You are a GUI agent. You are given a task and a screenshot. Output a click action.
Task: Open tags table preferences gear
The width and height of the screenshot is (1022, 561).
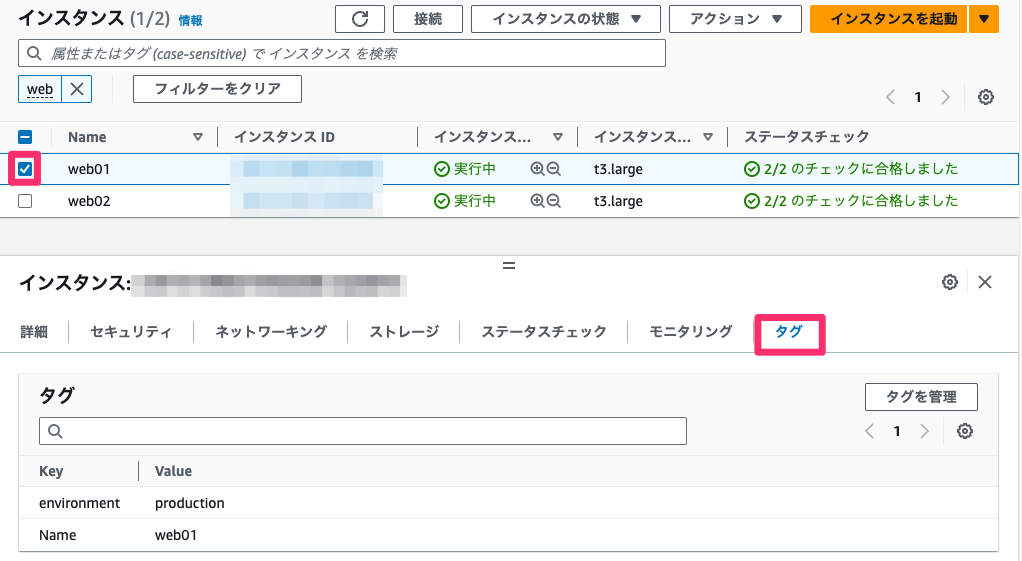pos(965,431)
